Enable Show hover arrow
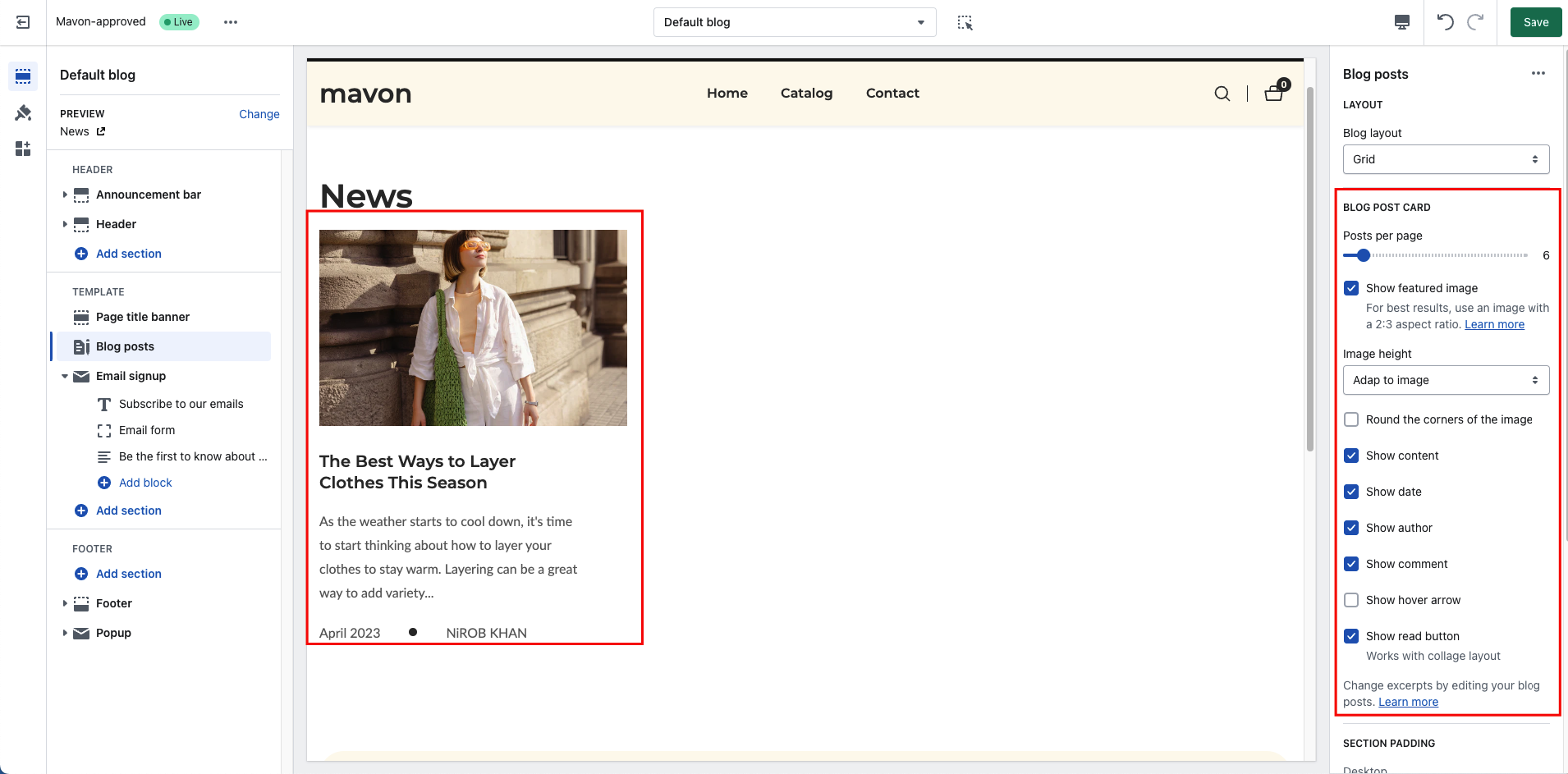Screen dimensions: 1568x774 click(1351, 600)
